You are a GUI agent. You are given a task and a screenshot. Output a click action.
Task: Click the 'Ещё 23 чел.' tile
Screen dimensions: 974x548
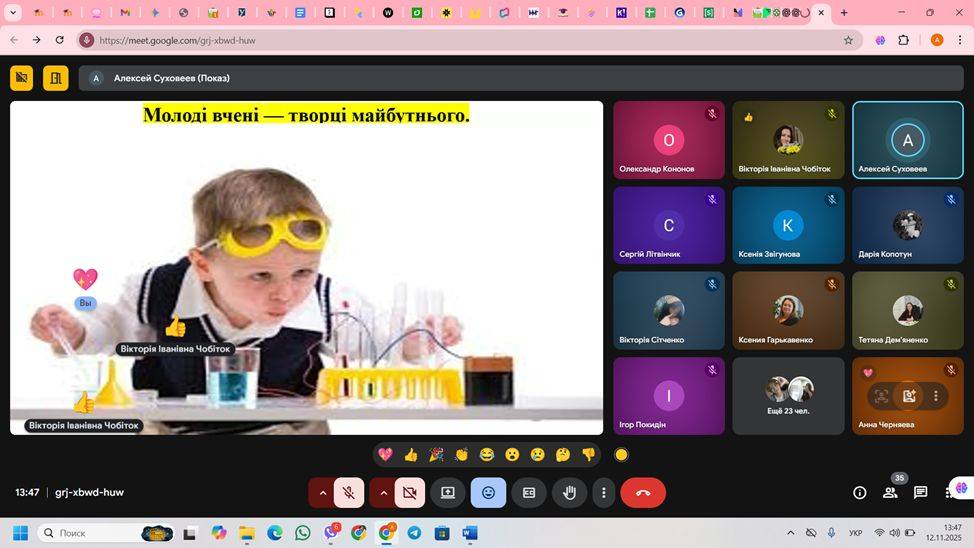(x=788, y=396)
